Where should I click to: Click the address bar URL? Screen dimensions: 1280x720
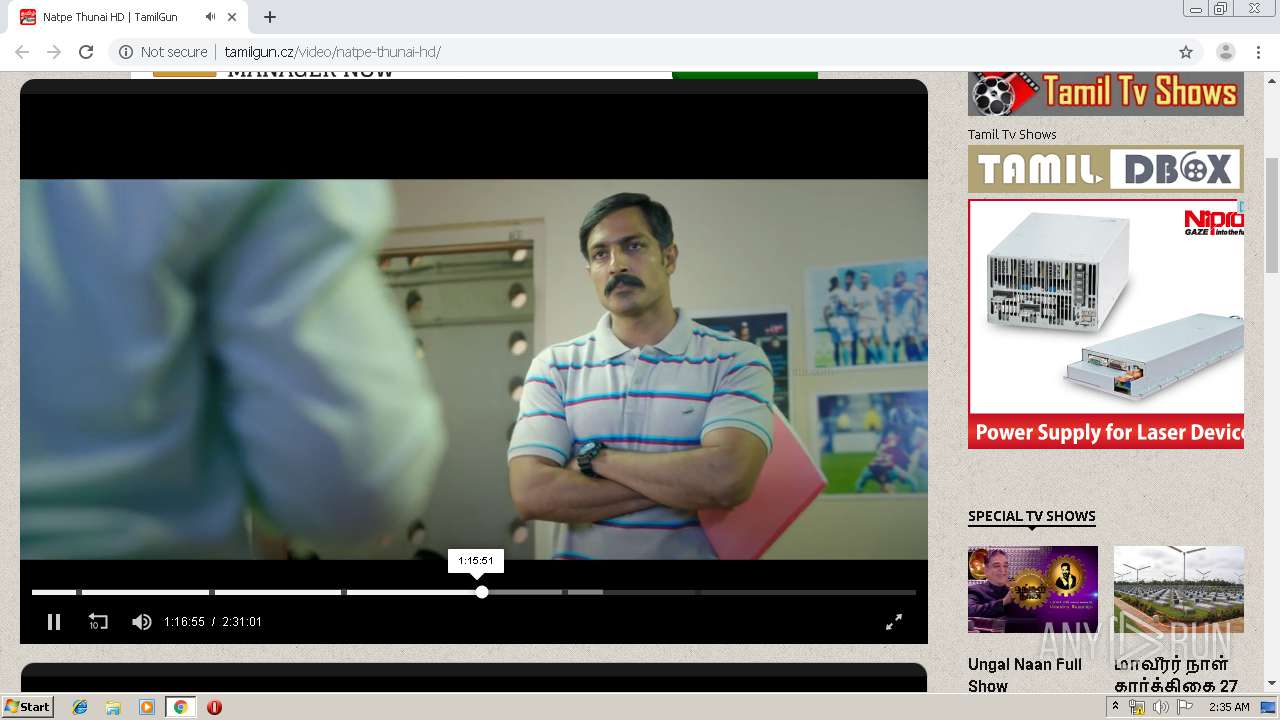tap(332, 52)
